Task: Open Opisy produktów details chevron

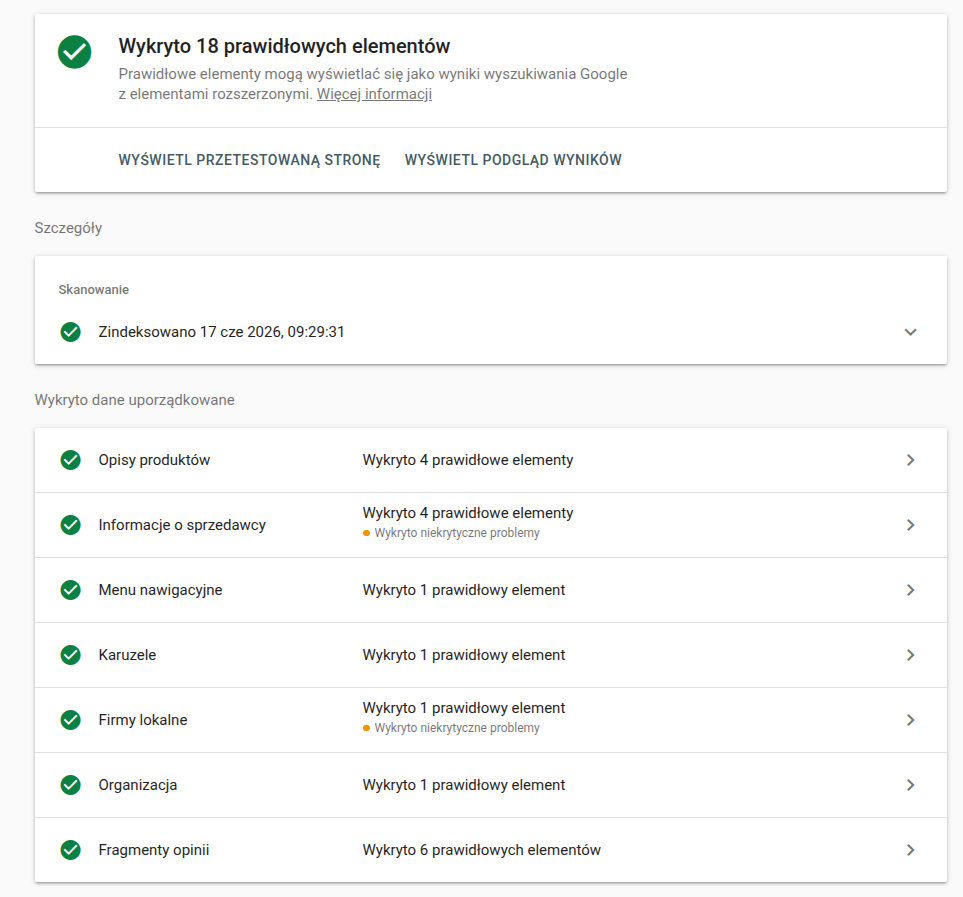Action: tap(911, 460)
